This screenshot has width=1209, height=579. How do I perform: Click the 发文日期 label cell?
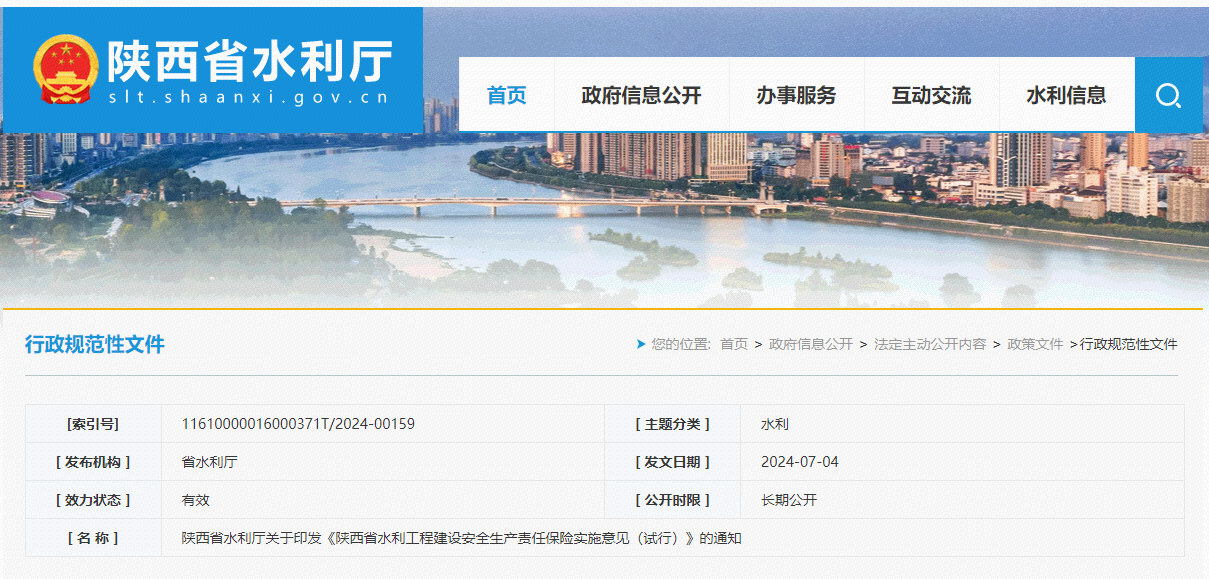pos(672,462)
